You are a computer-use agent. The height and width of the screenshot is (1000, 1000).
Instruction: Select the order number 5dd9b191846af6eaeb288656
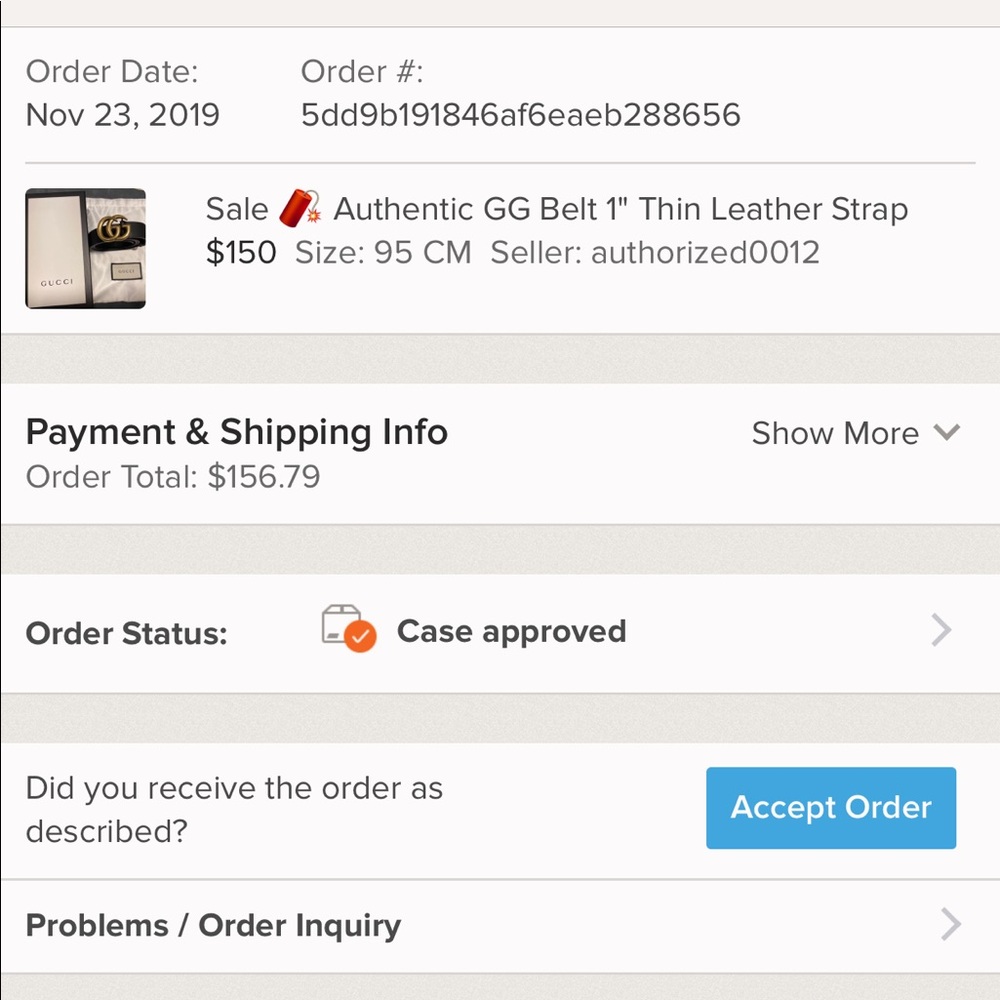[519, 114]
